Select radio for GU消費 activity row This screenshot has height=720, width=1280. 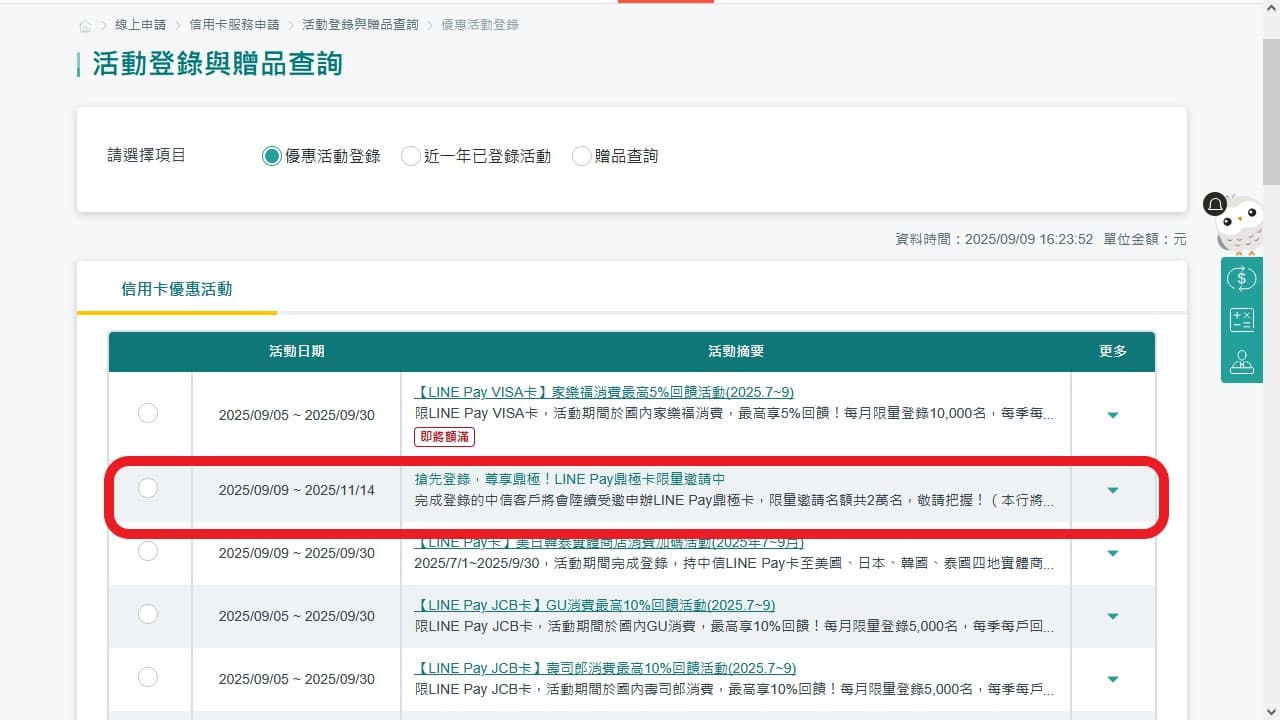(x=148, y=614)
